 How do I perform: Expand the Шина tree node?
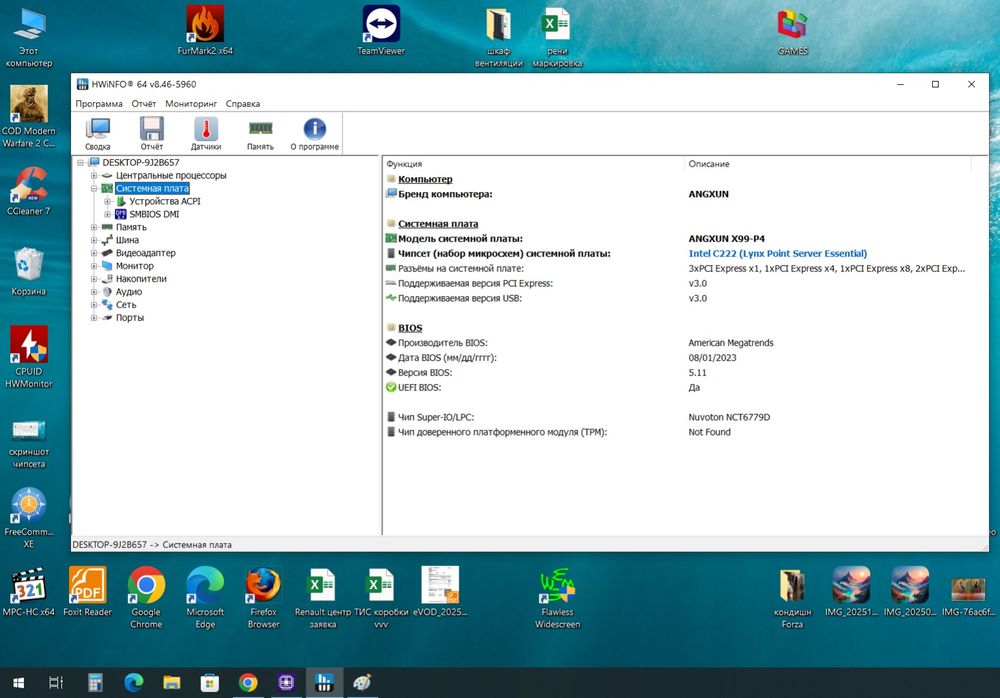[x=94, y=240]
